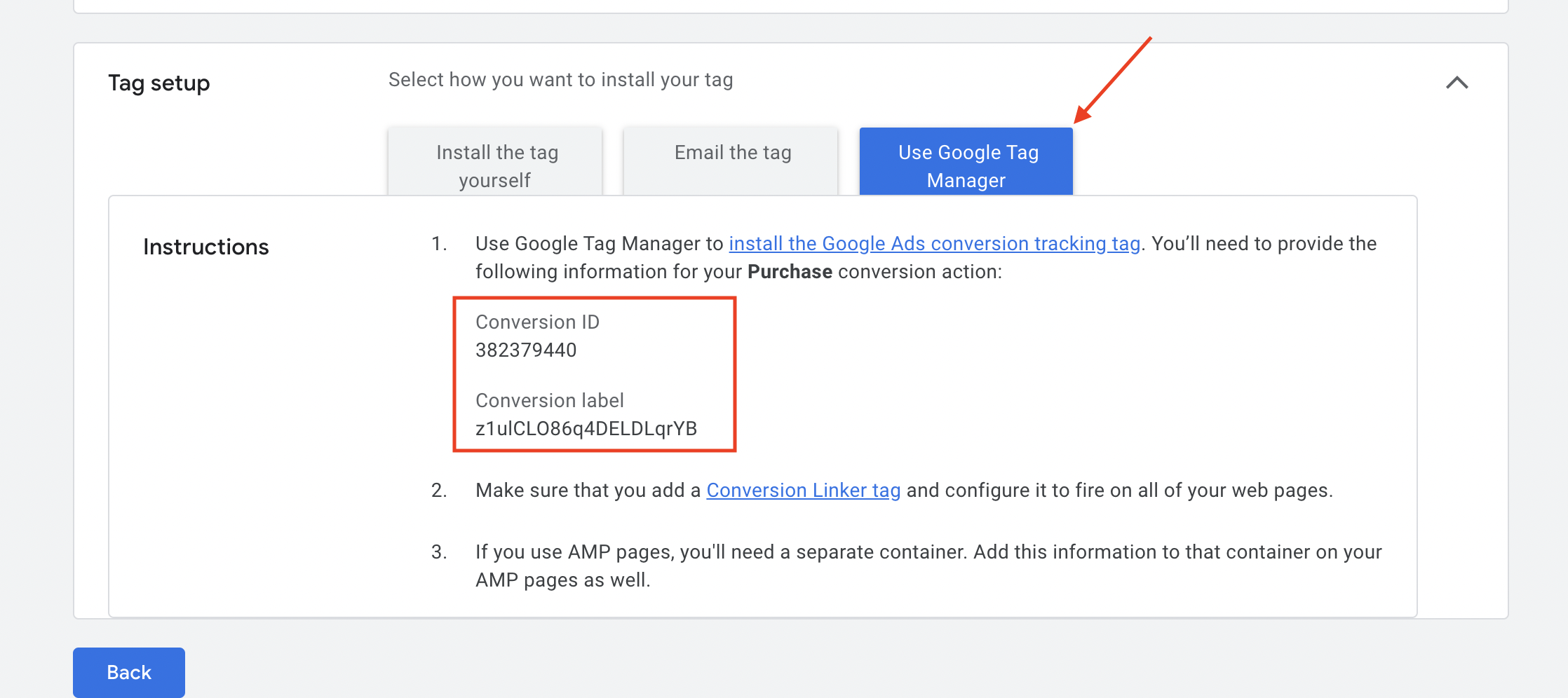Click the Tag setup heading
The image size is (1568, 698).
point(159,83)
